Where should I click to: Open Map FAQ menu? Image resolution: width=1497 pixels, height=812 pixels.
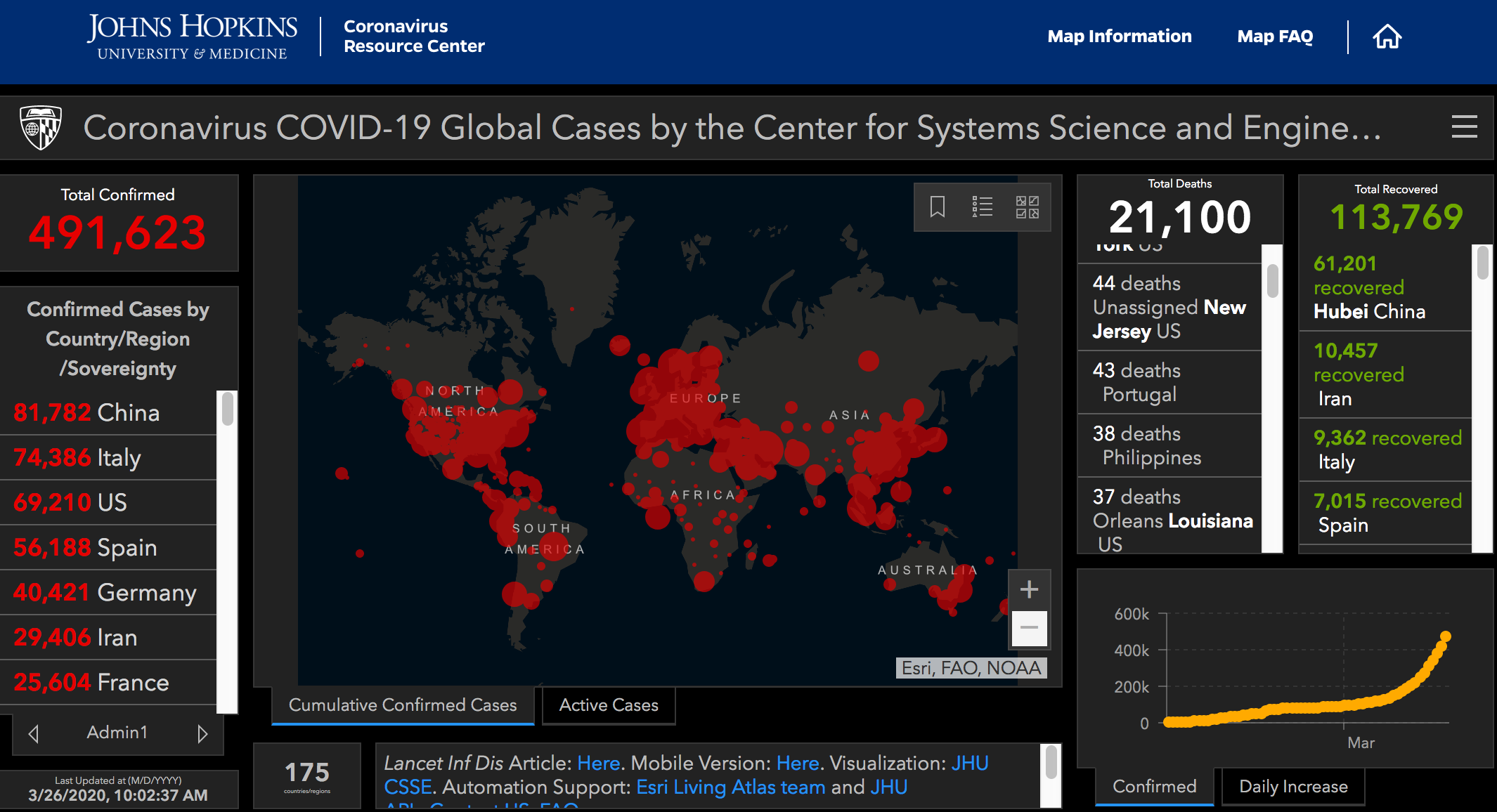[1275, 37]
